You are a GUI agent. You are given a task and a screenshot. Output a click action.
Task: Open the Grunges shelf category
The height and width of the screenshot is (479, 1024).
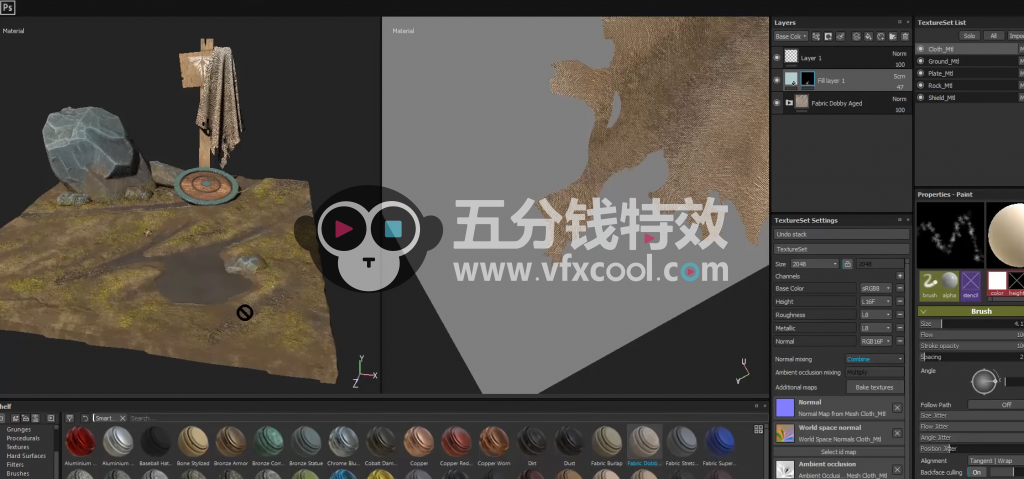(19, 429)
